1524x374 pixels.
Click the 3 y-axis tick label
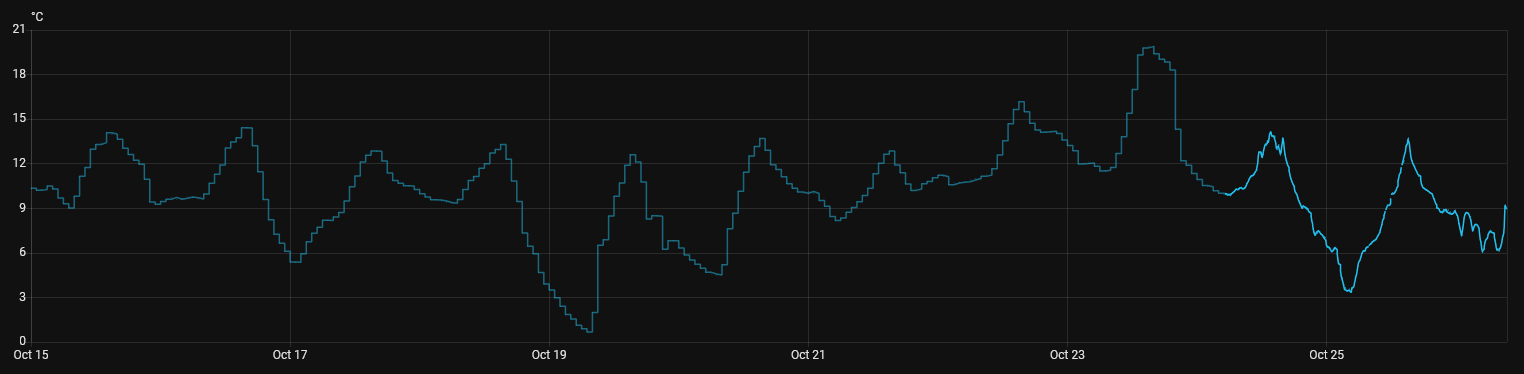[22, 297]
